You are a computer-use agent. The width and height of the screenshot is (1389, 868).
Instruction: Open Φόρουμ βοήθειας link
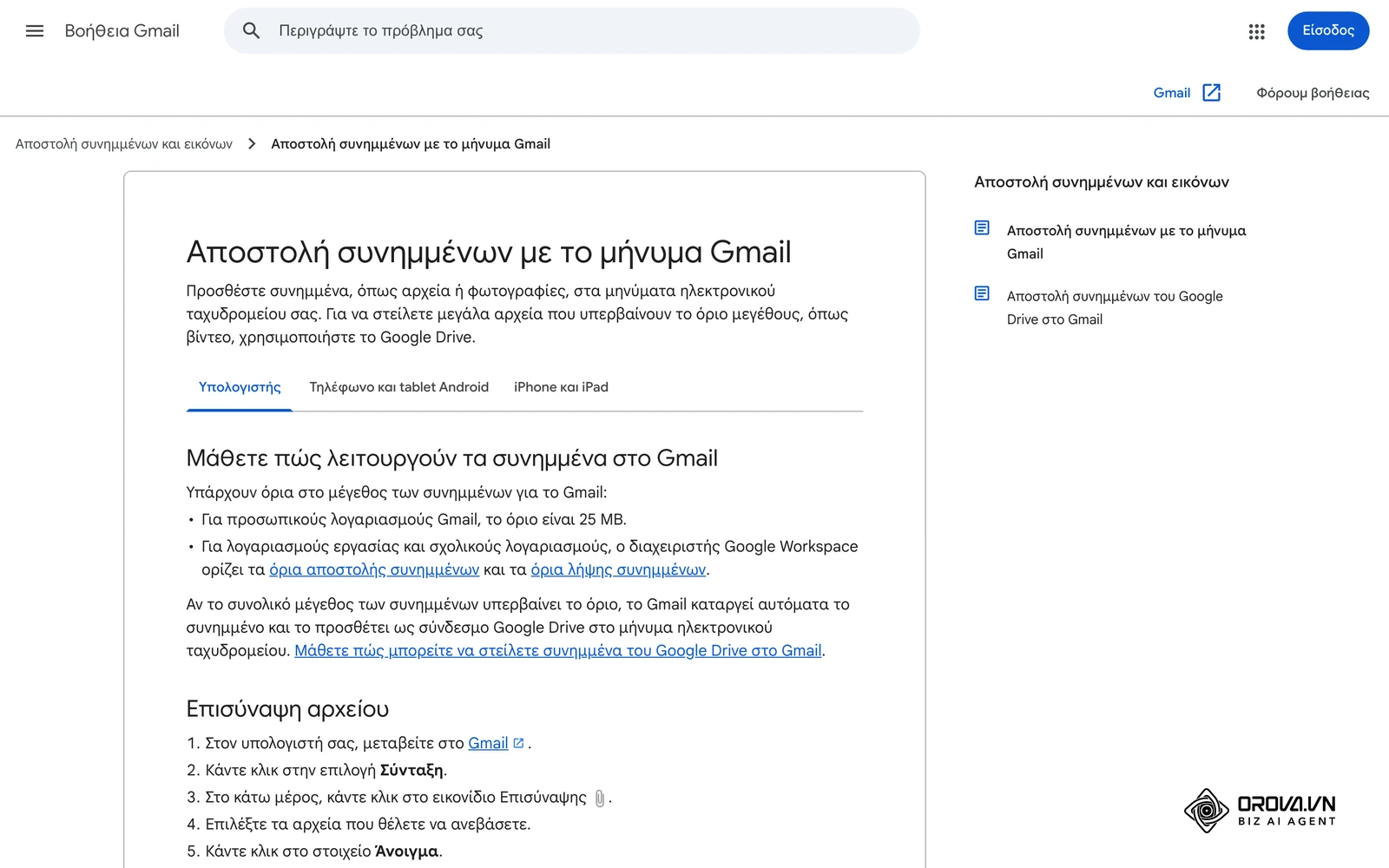tap(1313, 93)
